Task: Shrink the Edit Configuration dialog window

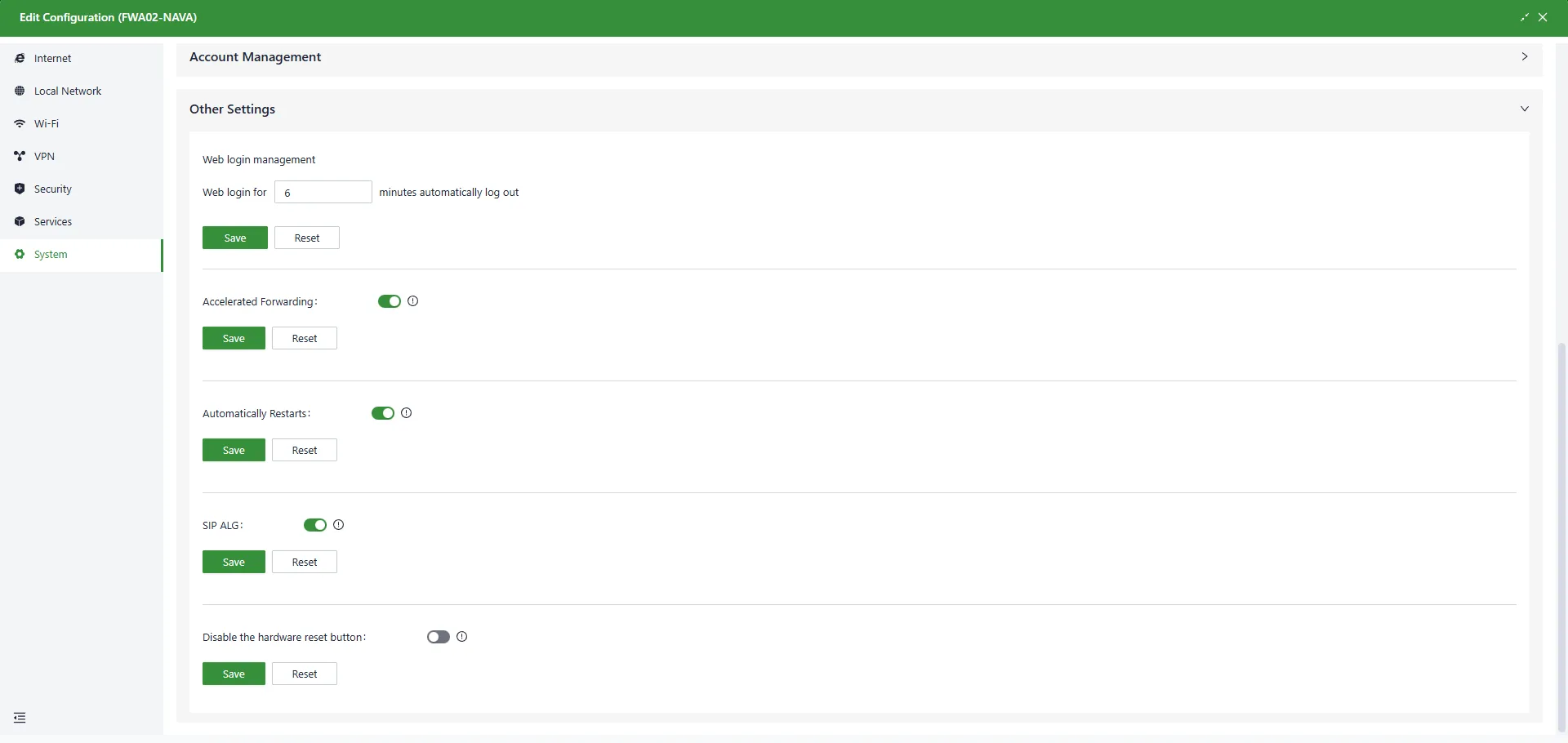Action: pos(1524,17)
